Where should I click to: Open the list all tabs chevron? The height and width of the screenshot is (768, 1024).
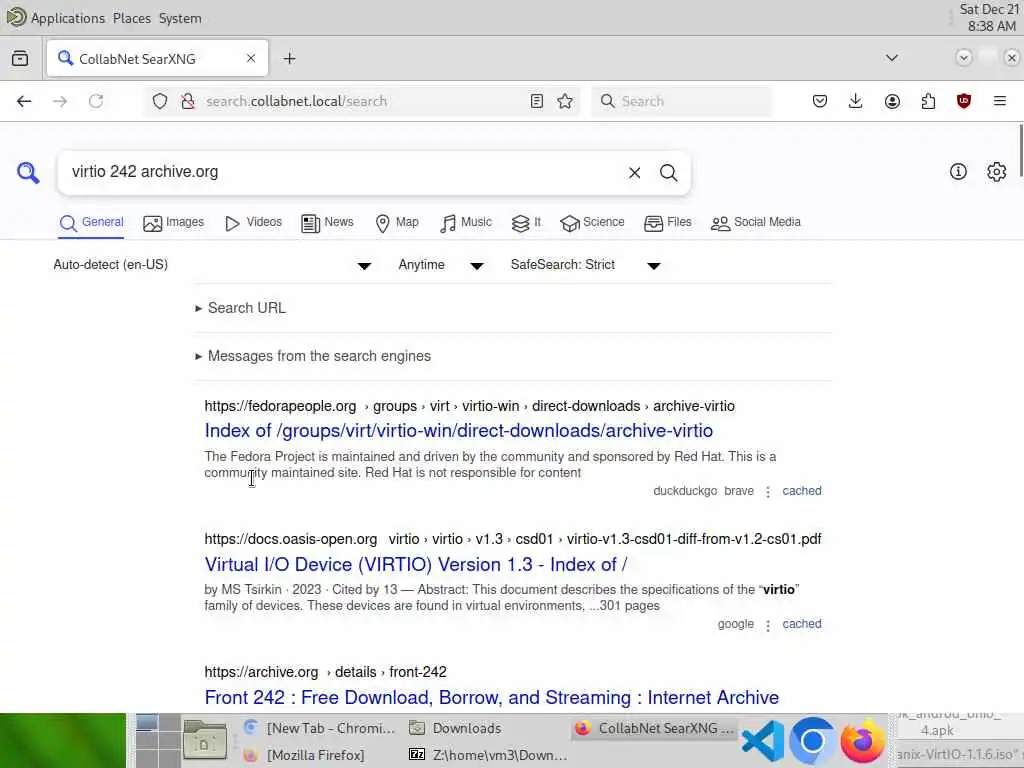[x=891, y=58]
